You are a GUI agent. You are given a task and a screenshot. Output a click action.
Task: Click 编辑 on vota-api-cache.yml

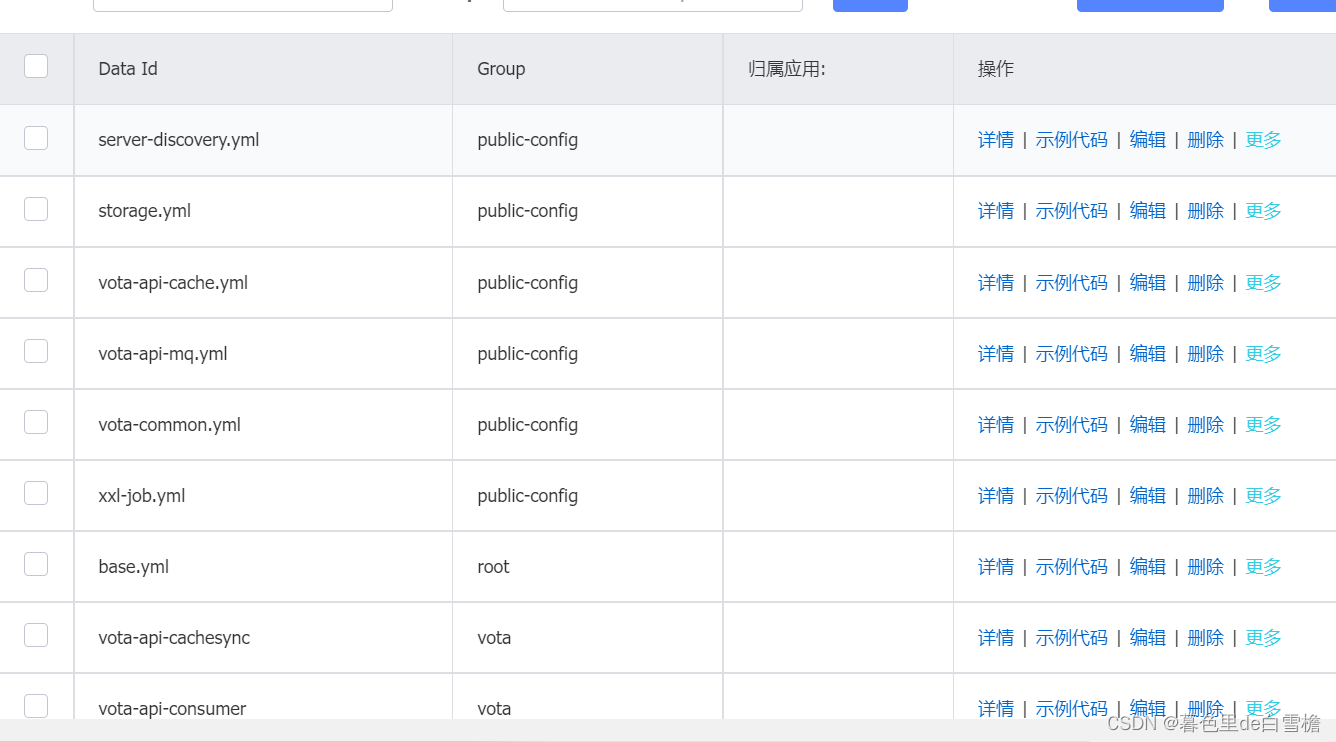[x=1148, y=283]
